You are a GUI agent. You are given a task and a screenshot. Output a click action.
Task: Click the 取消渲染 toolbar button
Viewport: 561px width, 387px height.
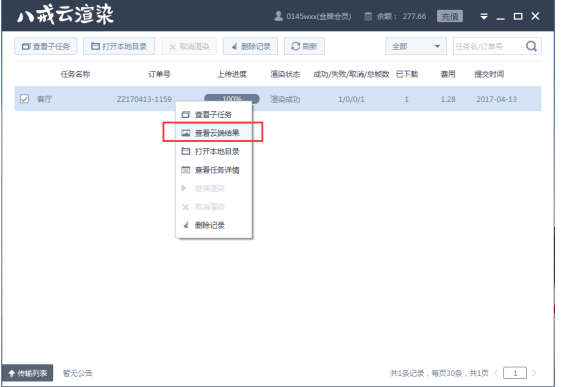click(x=189, y=46)
